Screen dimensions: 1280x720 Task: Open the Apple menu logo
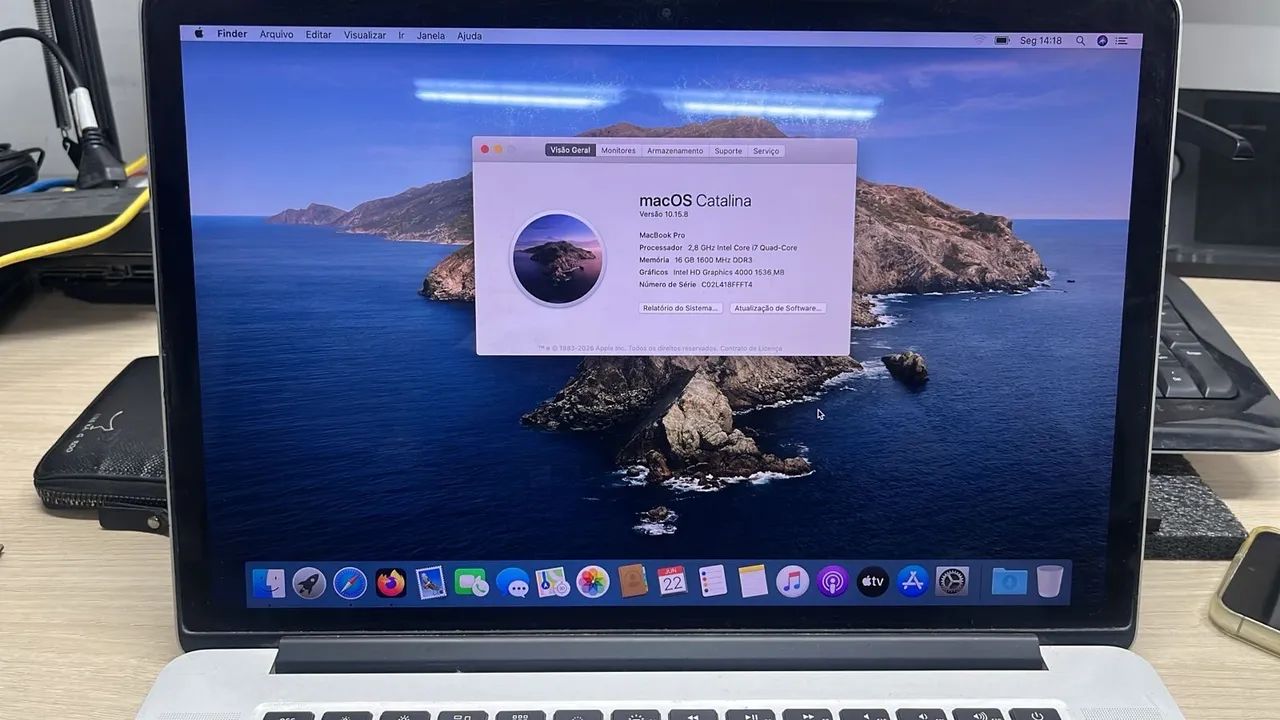tap(198, 34)
